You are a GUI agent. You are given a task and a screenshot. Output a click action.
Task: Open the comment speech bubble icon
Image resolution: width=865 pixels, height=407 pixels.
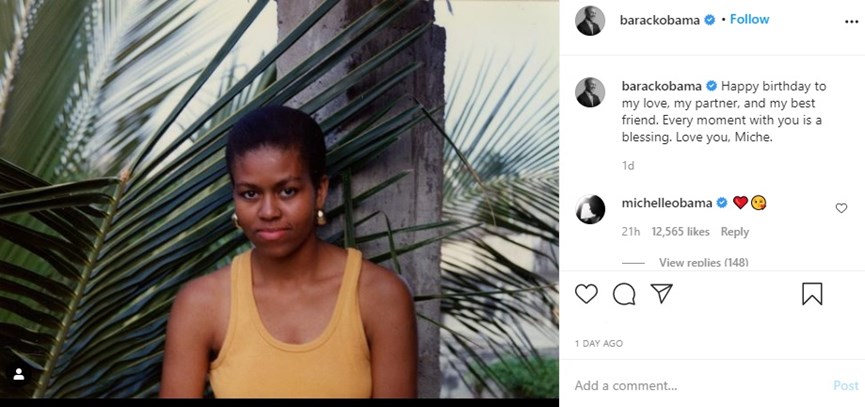coord(624,293)
